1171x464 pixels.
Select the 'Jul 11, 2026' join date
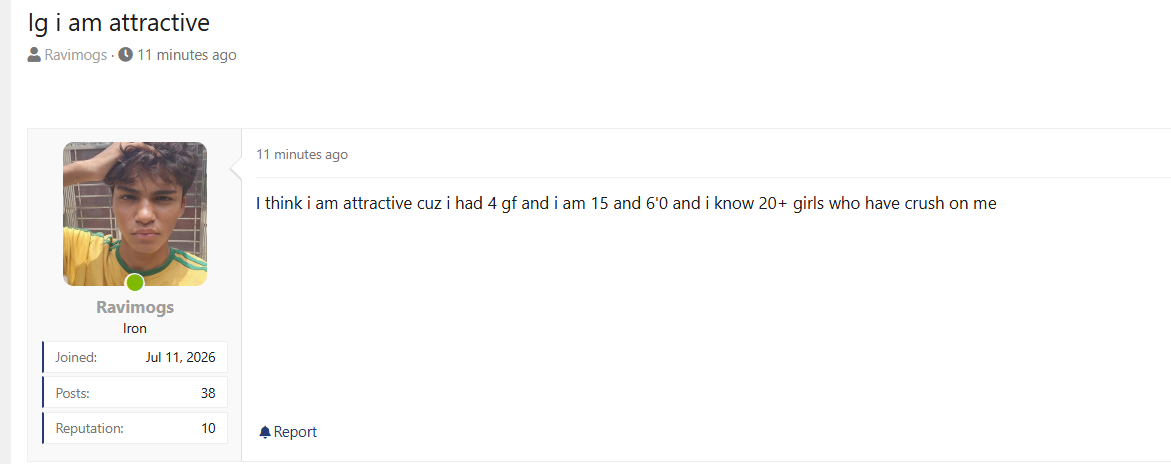[181, 357]
